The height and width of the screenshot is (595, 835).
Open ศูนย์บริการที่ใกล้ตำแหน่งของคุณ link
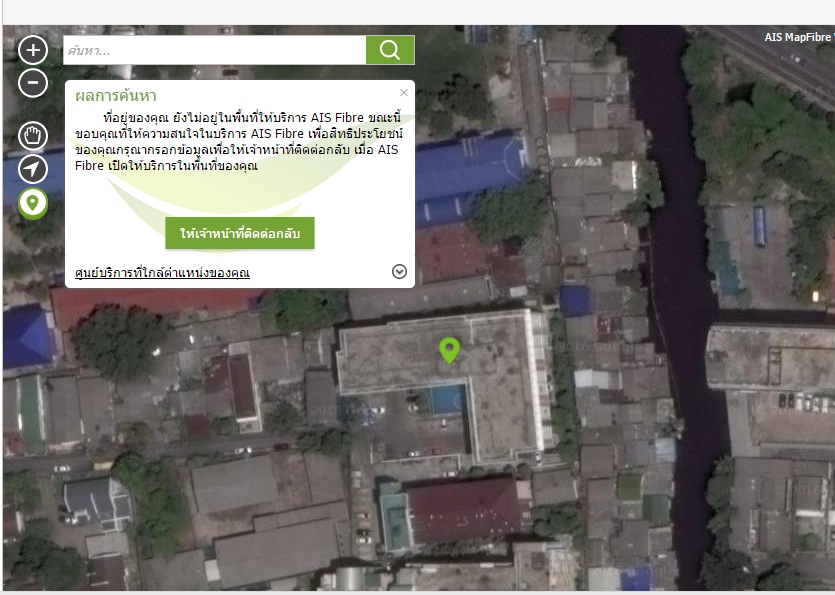(x=162, y=272)
